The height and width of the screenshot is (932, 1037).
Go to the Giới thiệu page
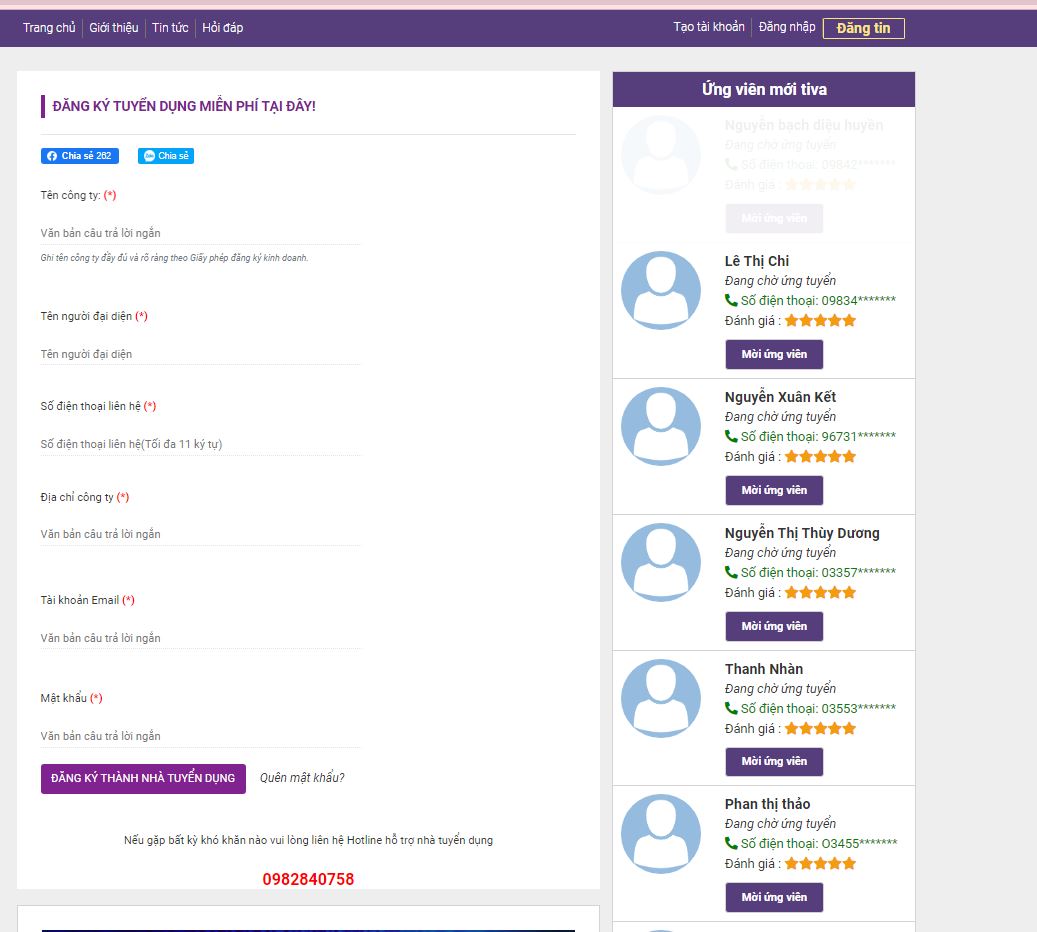coord(114,28)
